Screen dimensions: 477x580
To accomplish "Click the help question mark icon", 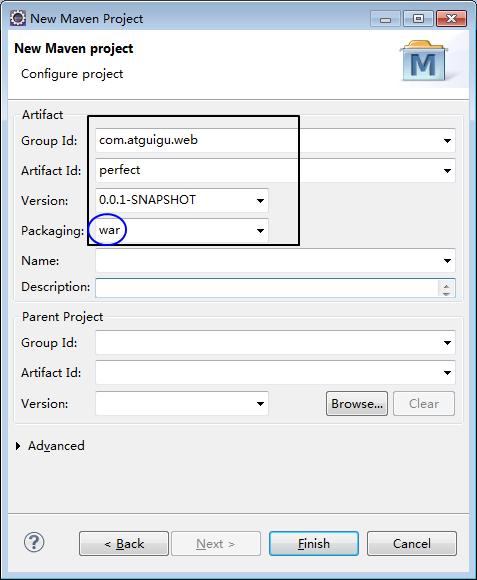I will (x=34, y=542).
